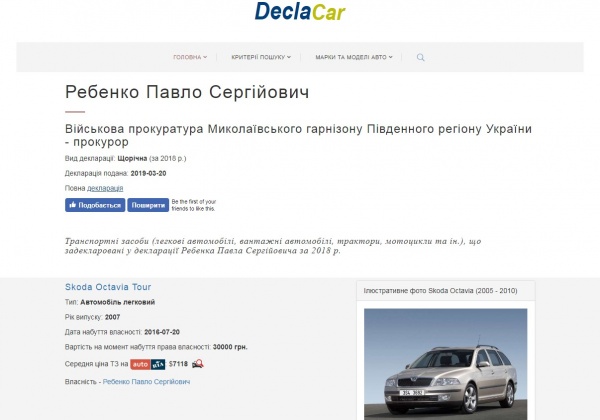The width and height of the screenshot is (600, 420).
Task: Click the Подобається like button
Action: click(x=95, y=205)
